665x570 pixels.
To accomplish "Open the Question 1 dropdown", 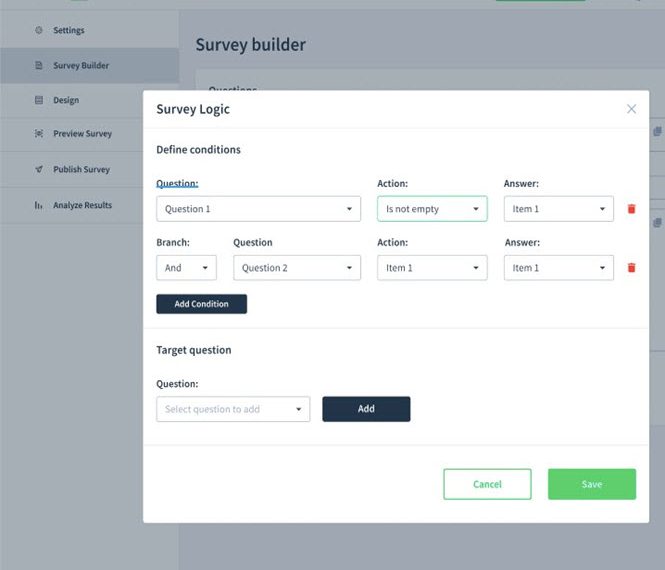I will tap(258, 209).
